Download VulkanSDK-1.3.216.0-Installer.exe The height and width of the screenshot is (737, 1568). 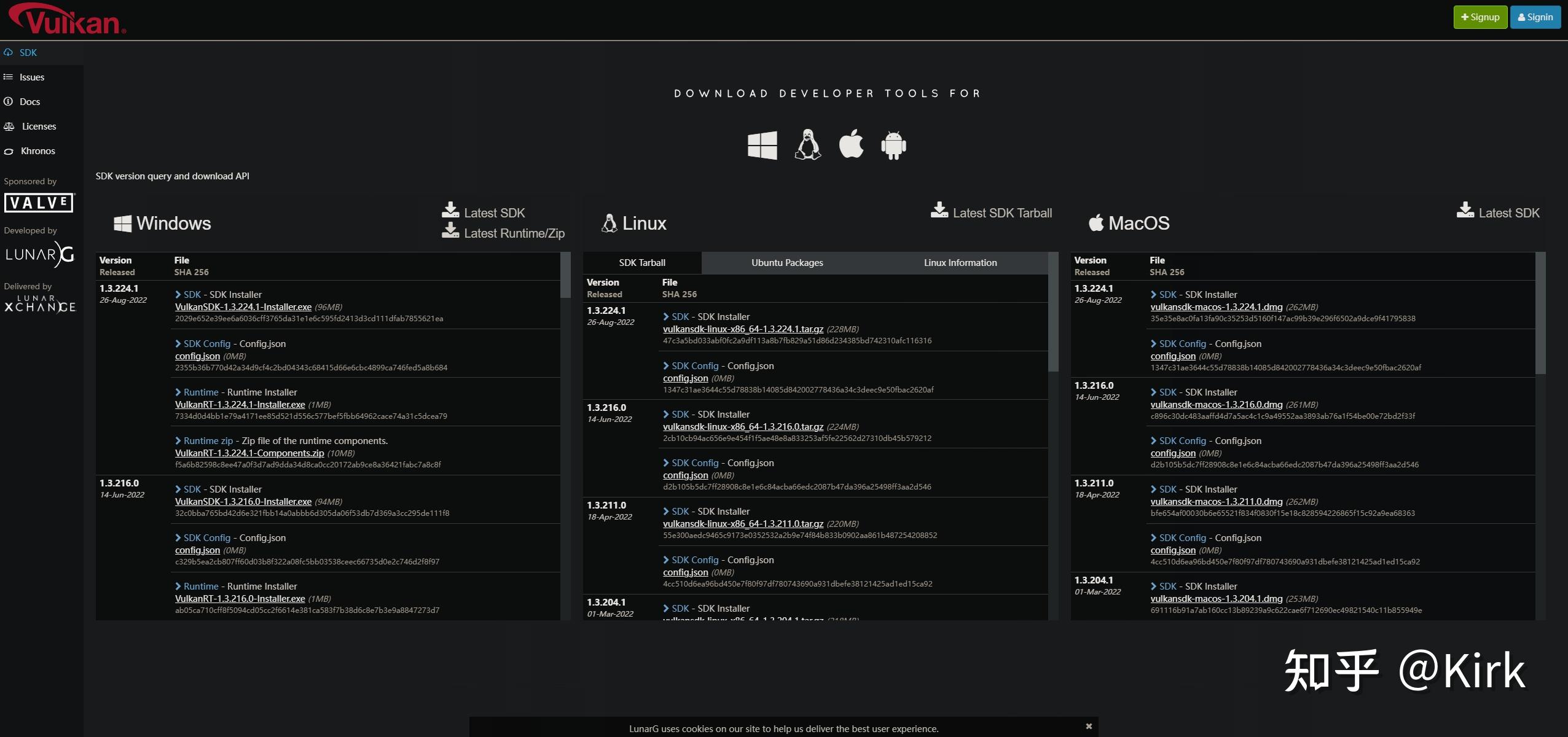pos(243,502)
